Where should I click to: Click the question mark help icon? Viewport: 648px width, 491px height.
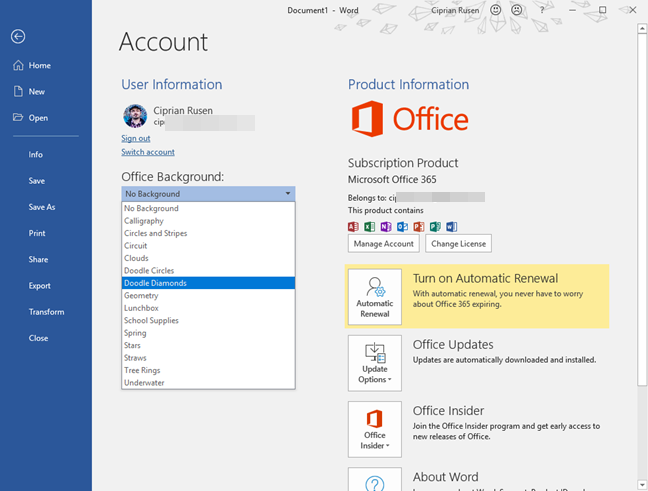542,10
